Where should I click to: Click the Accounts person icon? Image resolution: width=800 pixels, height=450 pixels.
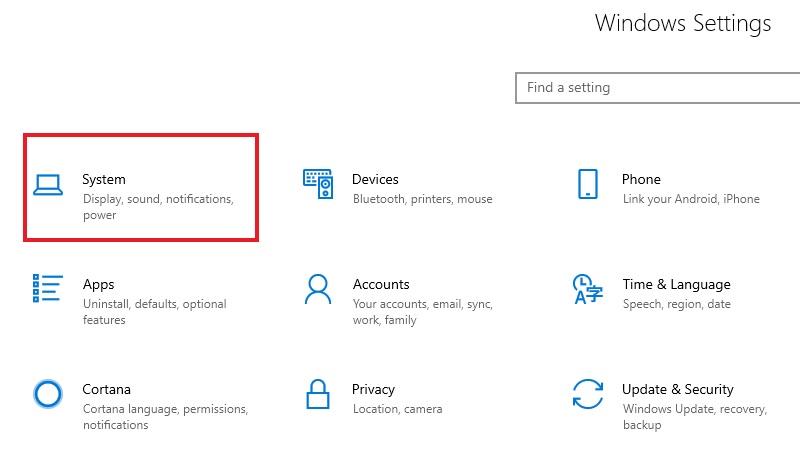coord(318,289)
